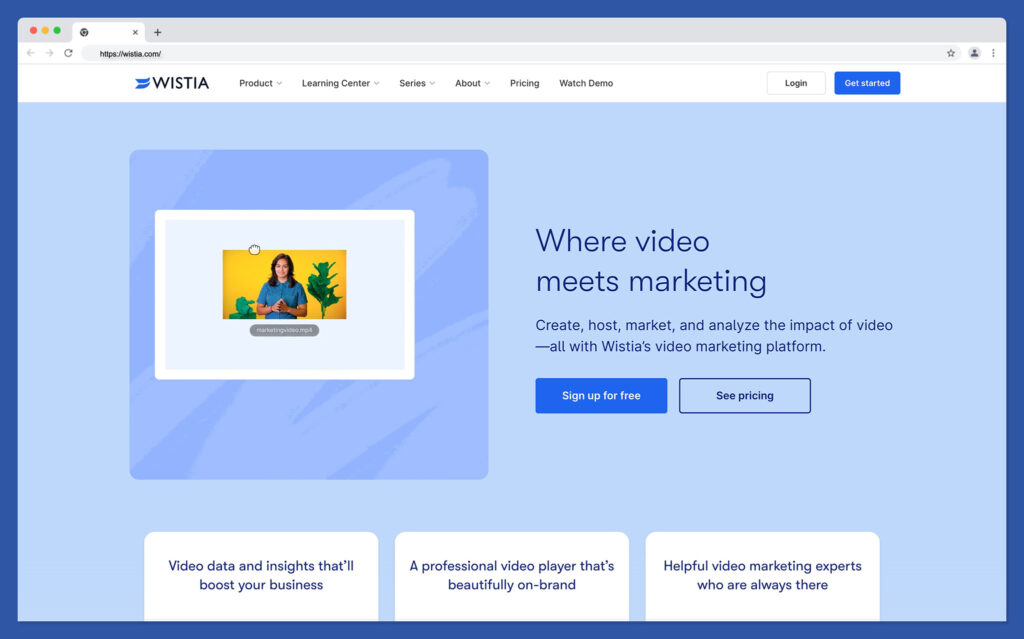Click the See pricing button
1024x639 pixels.
745,395
